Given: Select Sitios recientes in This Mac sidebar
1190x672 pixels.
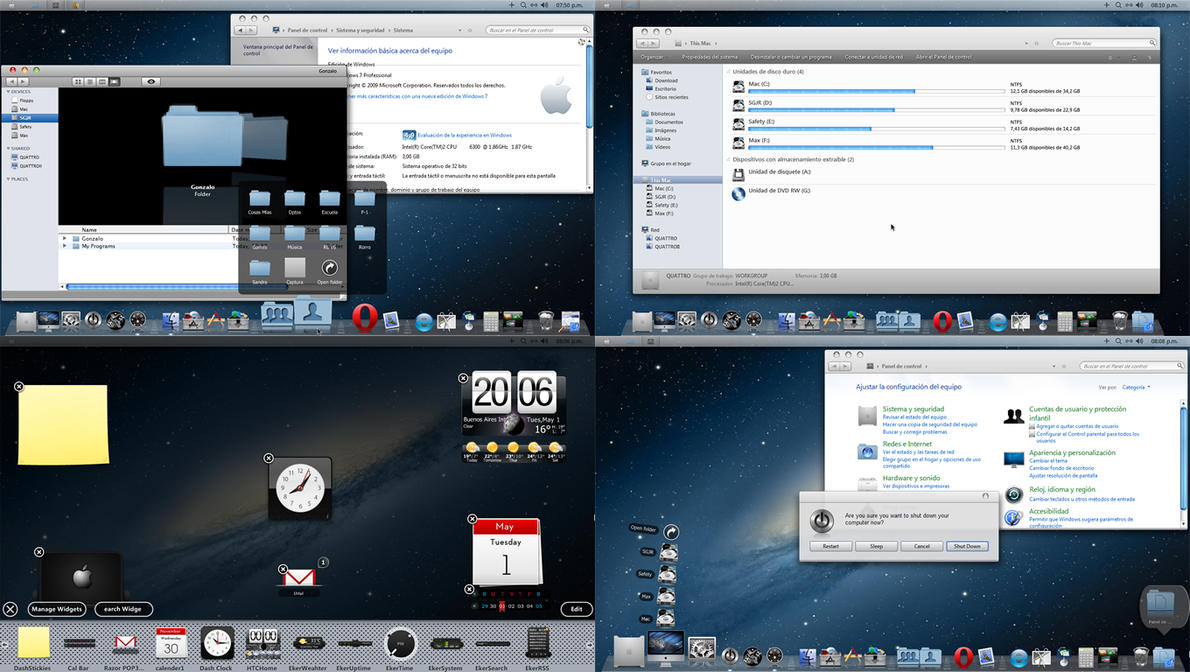Looking at the screenshot, I should tap(671, 97).
